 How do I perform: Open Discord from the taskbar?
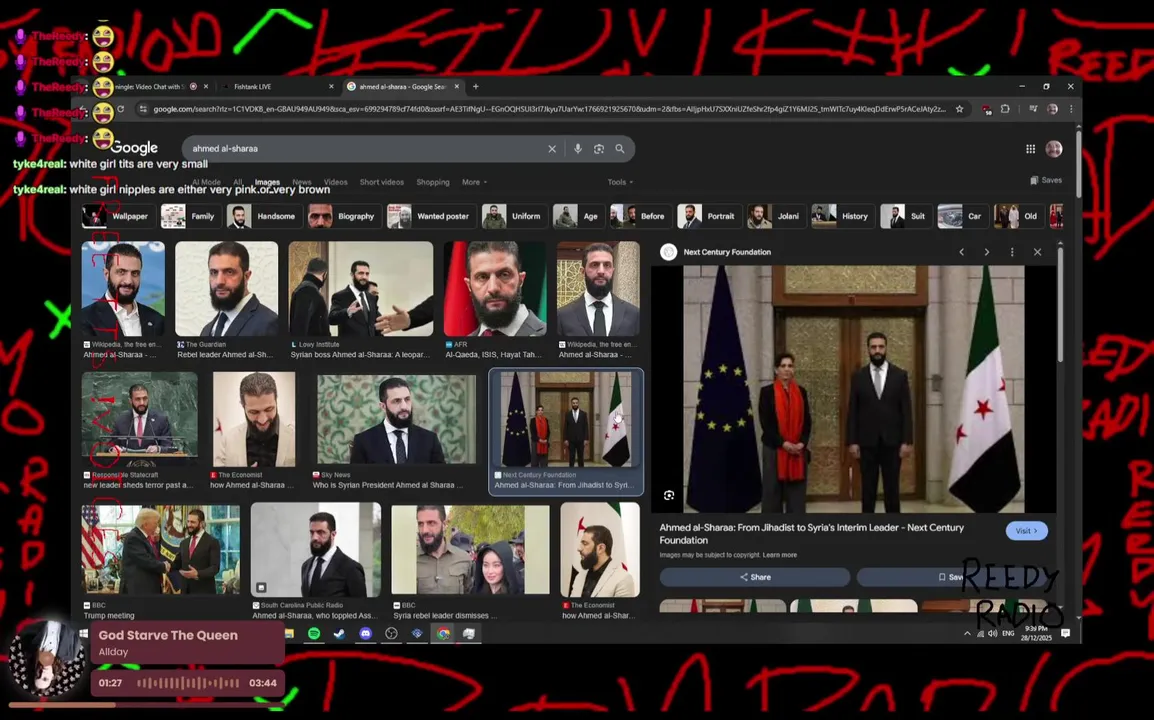coord(366,633)
